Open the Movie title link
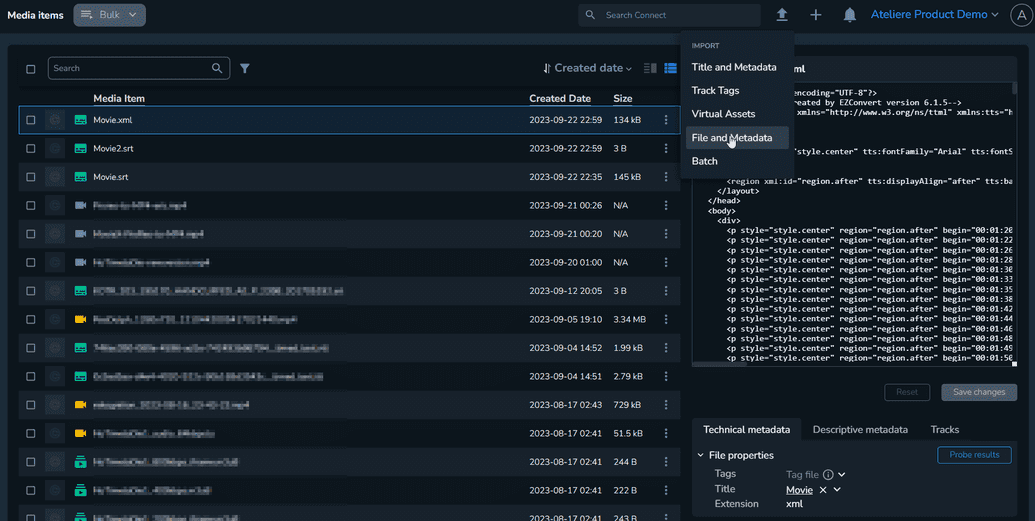Viewport: 1035px width, 521px height. [x=799, y=490]
